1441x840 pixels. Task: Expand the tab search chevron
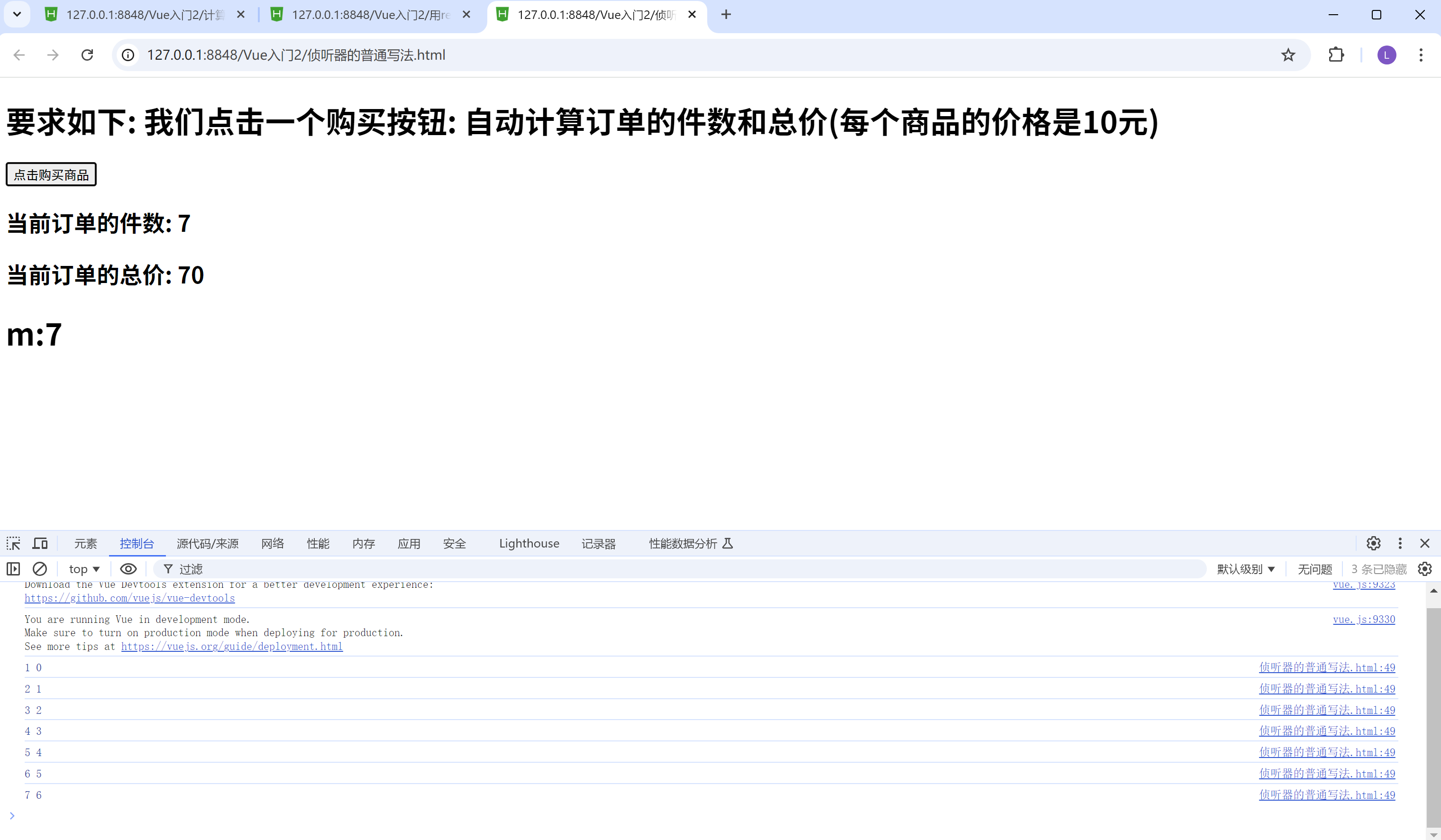point(17,14)
